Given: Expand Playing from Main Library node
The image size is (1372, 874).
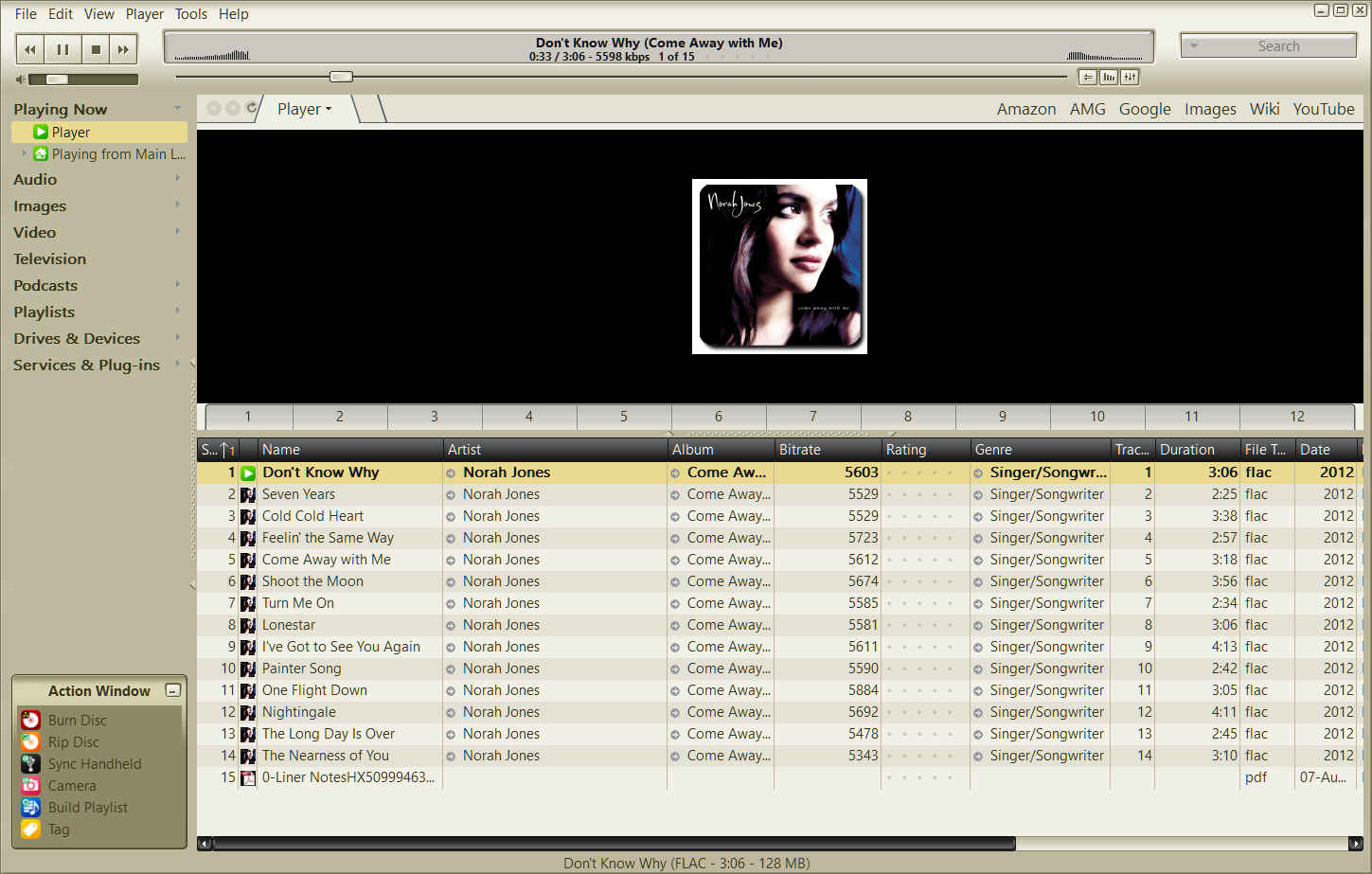Looking at the screenshot, I should [24, 152].
